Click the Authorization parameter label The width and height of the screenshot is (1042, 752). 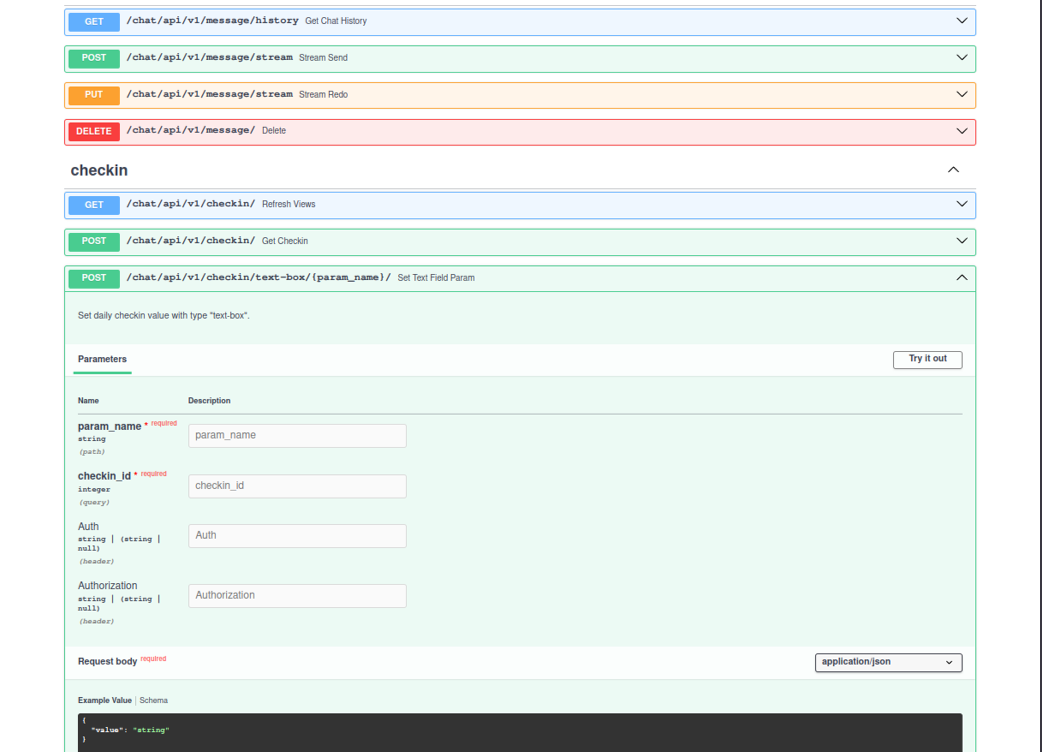[x=107, y=586]
